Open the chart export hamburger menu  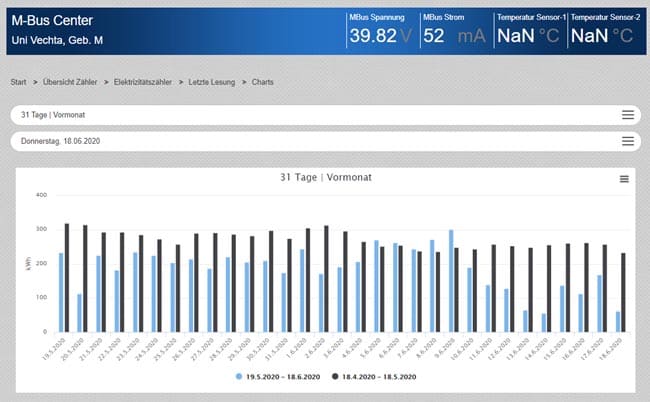tap(624, 178)
